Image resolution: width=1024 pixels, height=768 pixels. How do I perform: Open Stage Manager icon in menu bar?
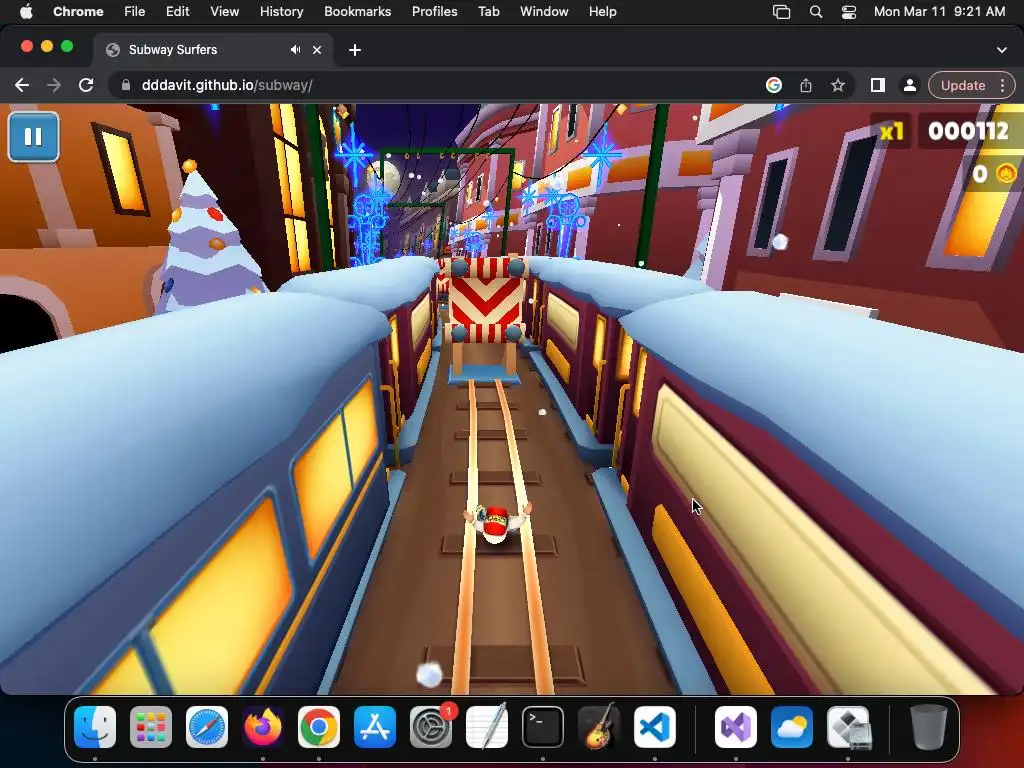click(x=781, y=11)
